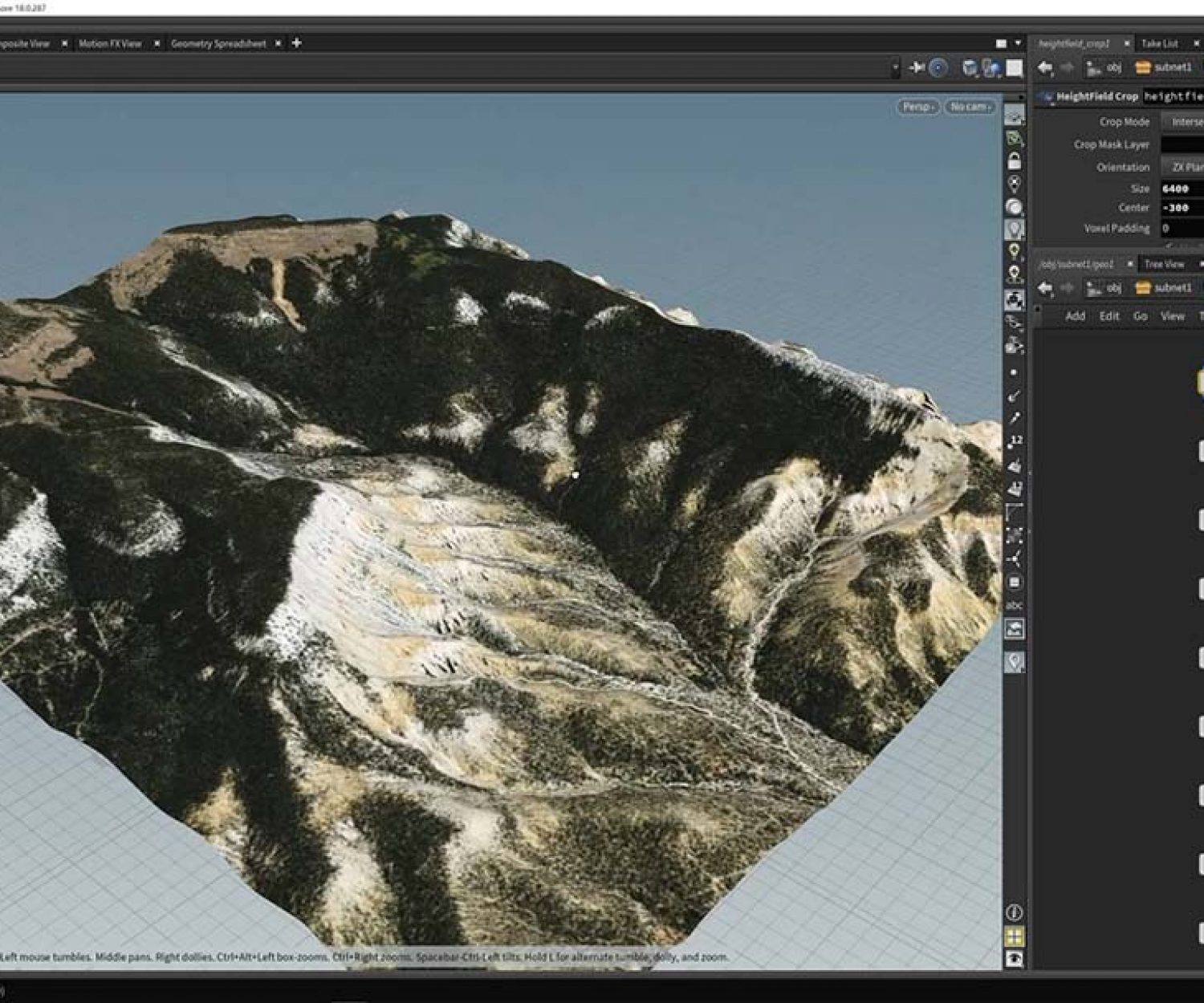1204x1003 pixels.
Task: Click the back arrow in parameter pane
Action: click(x=1045, y=68)
